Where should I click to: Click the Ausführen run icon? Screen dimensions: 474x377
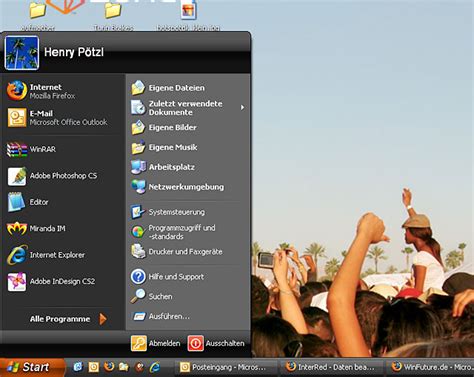(x=139, y=316)
